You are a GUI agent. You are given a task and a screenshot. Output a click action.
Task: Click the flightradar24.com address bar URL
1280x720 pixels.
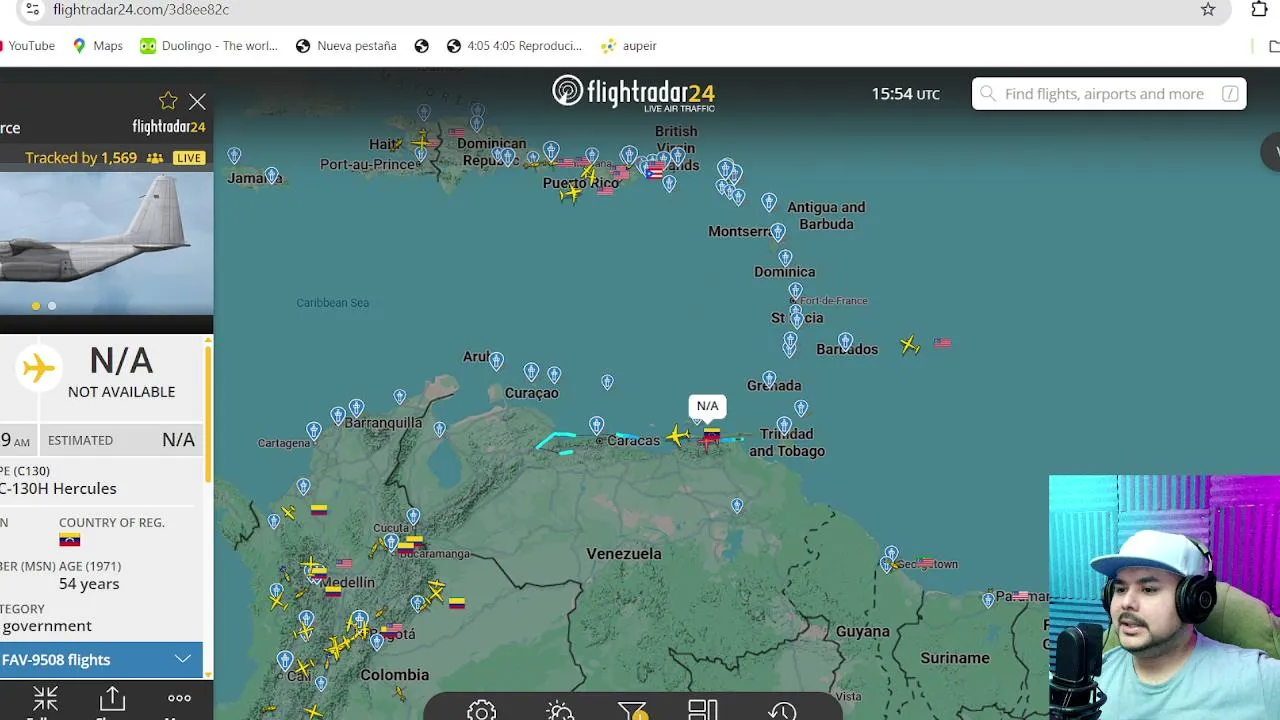coord(141,9)
